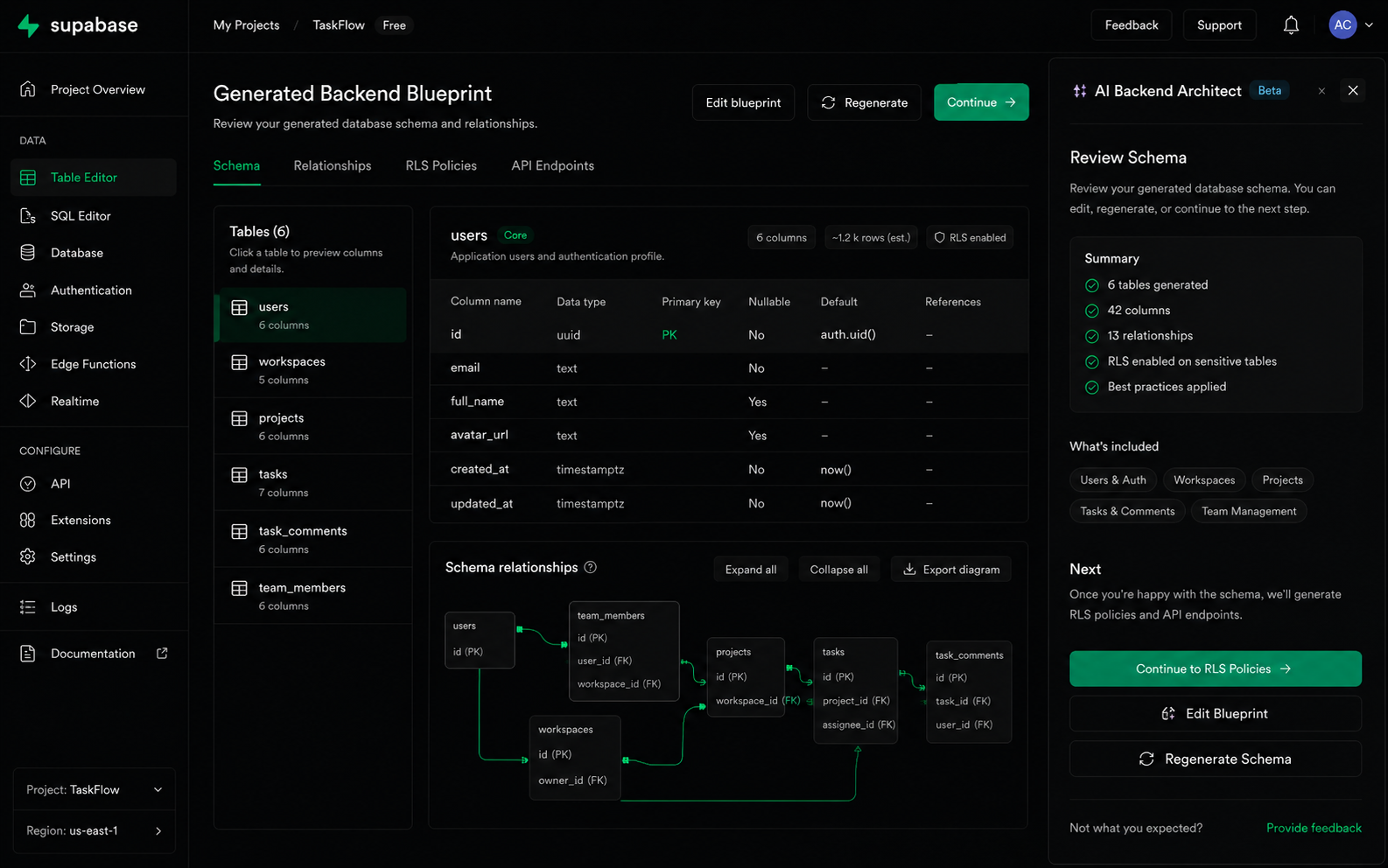1388x868 pixels.
Task: Click the task_comments node in diagram
Action: click(x=969, y=691)
